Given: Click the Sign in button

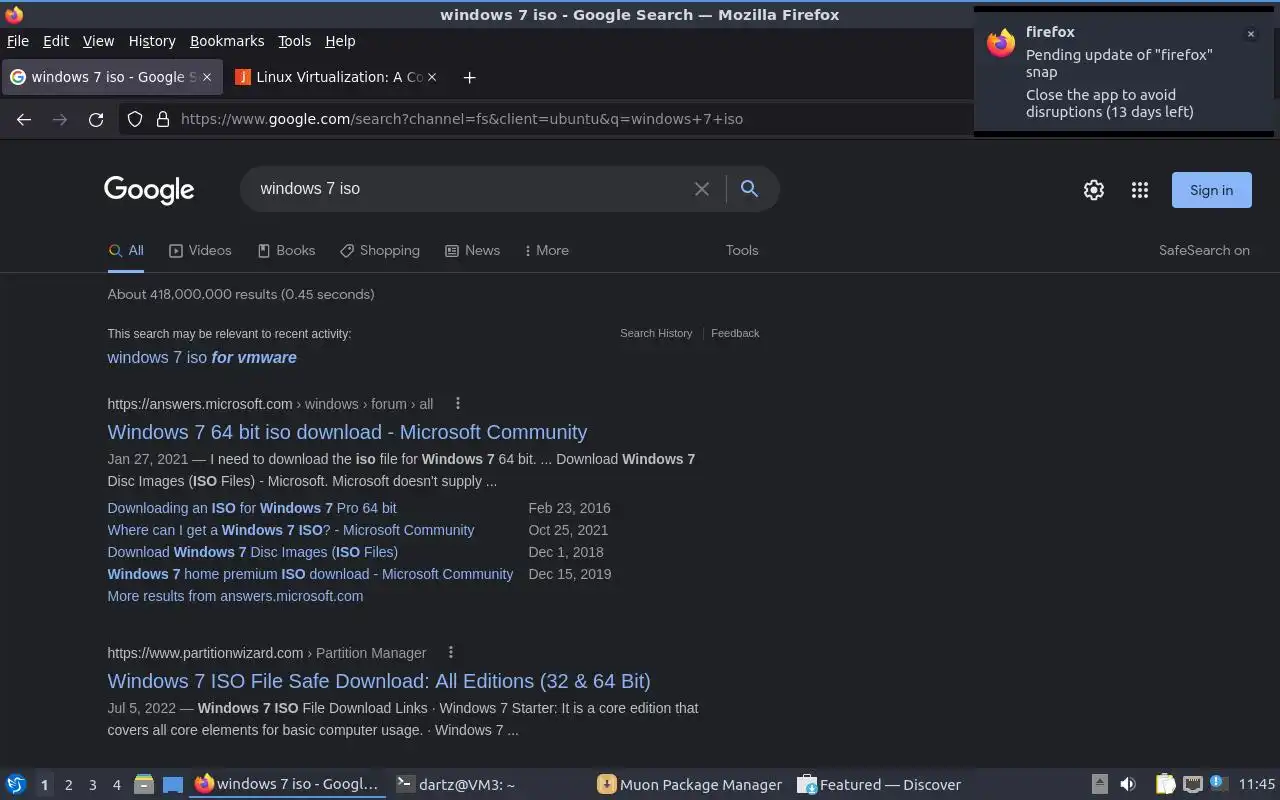Looking at the screenshot, I should pos(1211,190).
